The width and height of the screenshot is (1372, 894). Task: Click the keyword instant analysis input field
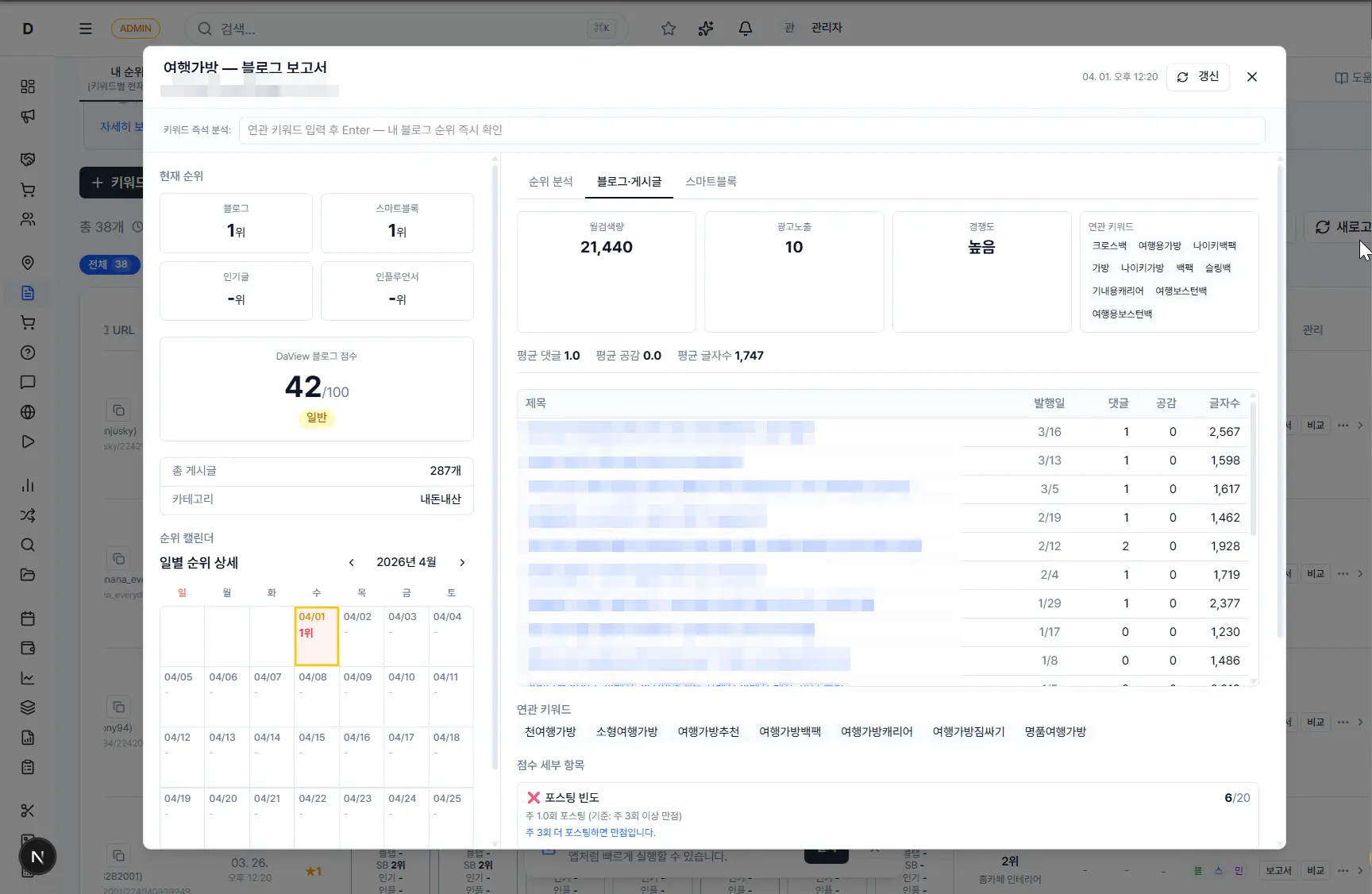click(x=750, y=130)
